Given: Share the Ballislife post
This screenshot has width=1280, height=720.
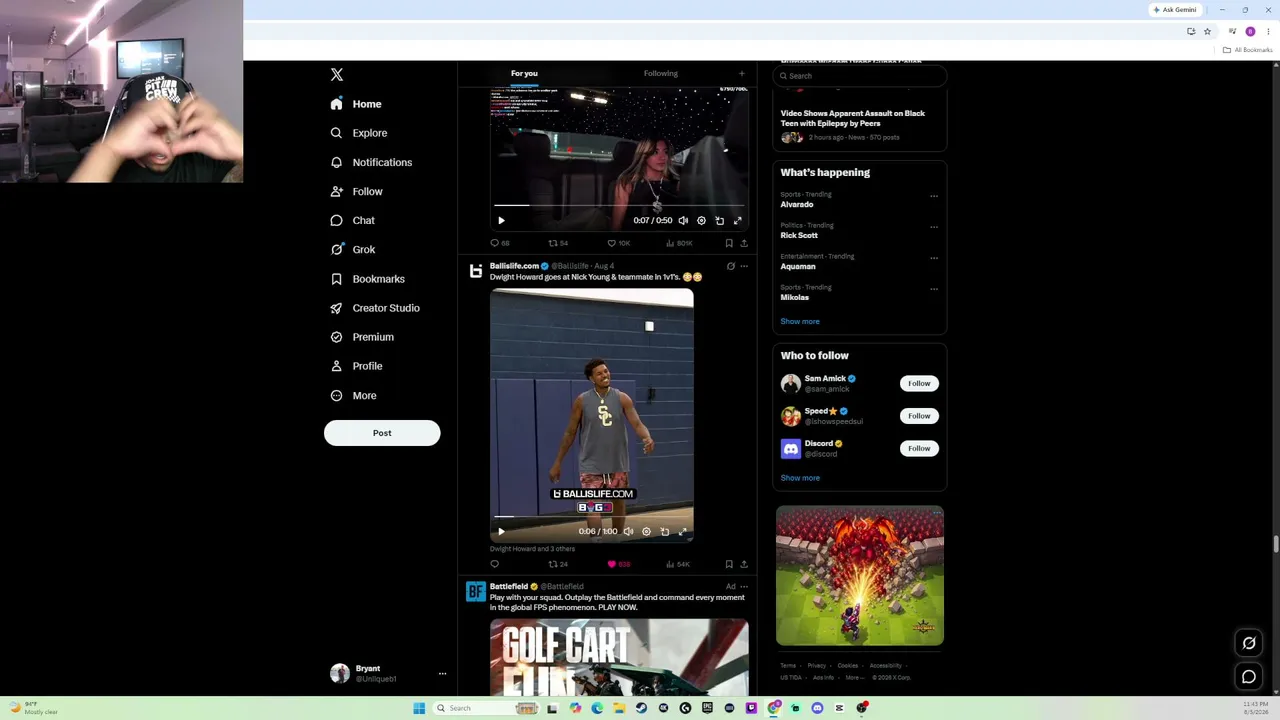Looking at the screenshot, I should (743, 564).
